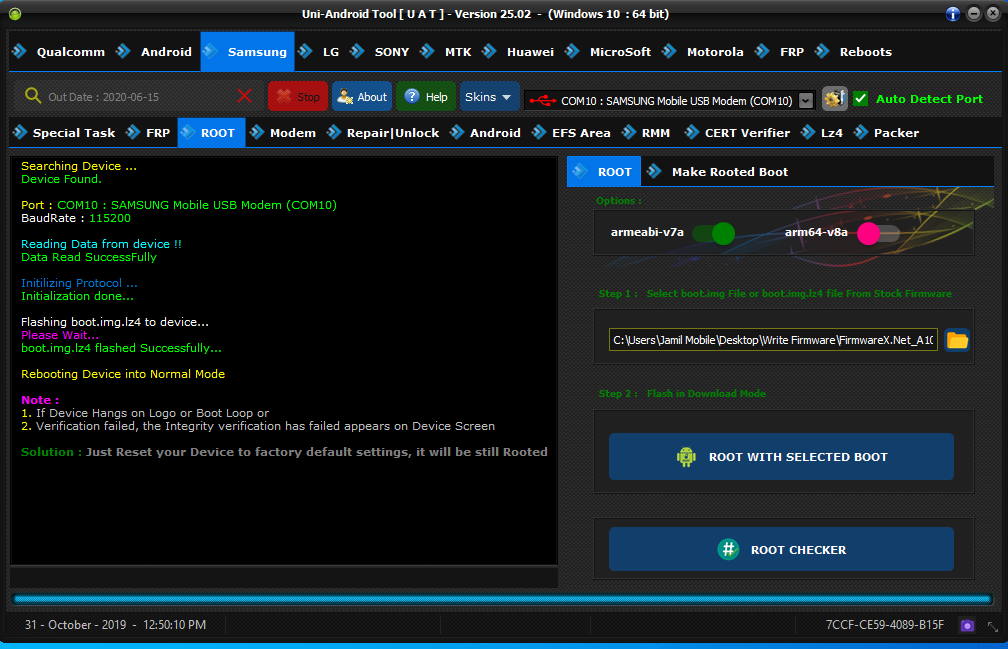Select the Samsung brand tab
The height and width of the screenshot is (649, 1008).
point(248,52)
